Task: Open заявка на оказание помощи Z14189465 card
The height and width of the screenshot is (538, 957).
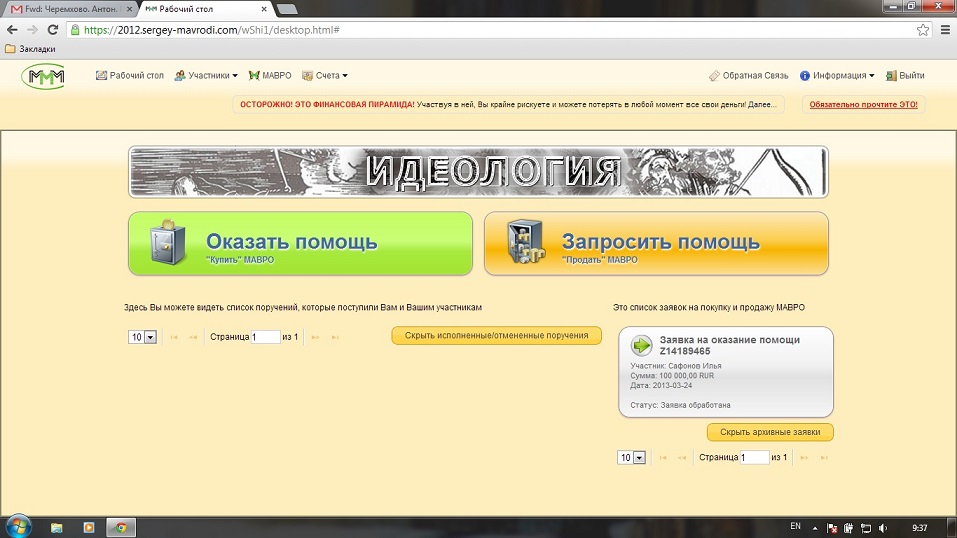Action: pos(726,372)
